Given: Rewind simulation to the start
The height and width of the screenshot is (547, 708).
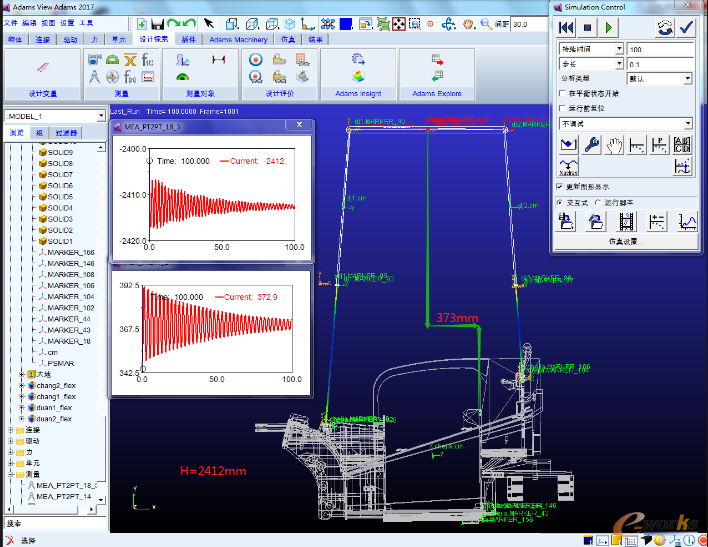Looking at the screenshot, I should [x=566, y=28].
